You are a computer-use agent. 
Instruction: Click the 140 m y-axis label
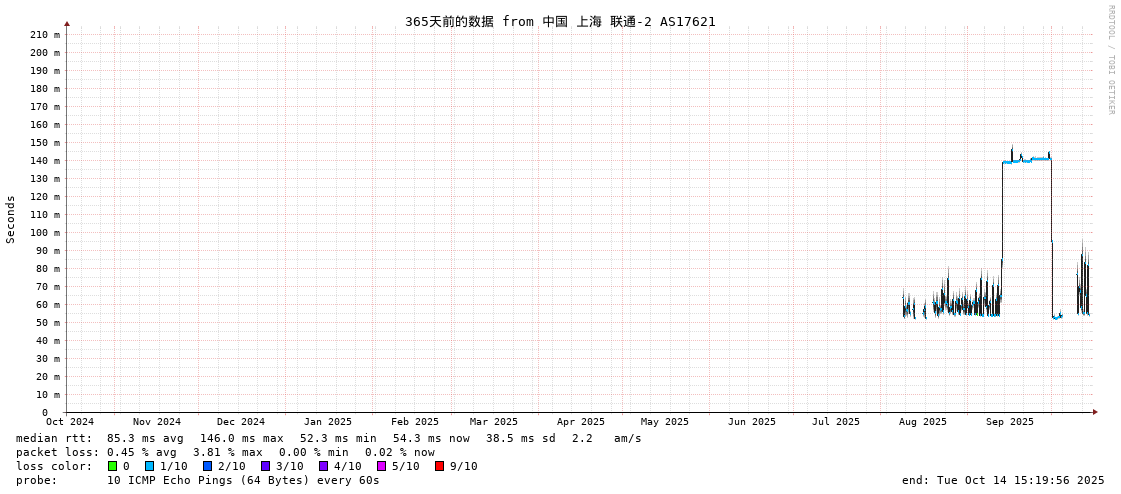pyautogui.click(x=44, y=160)
